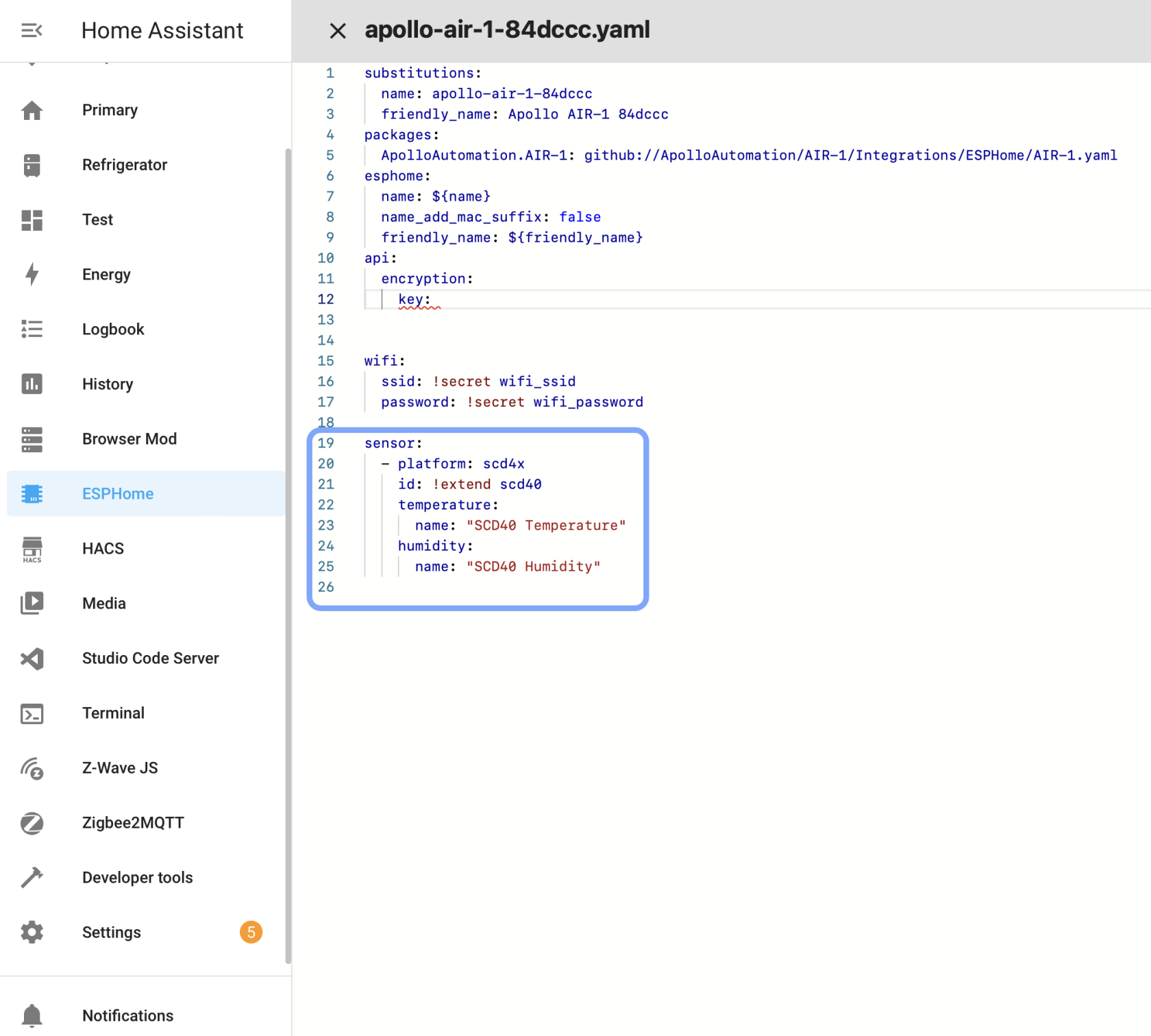
Task: Click the sidebar vertical scrollbar
Action: coord(288,555)
